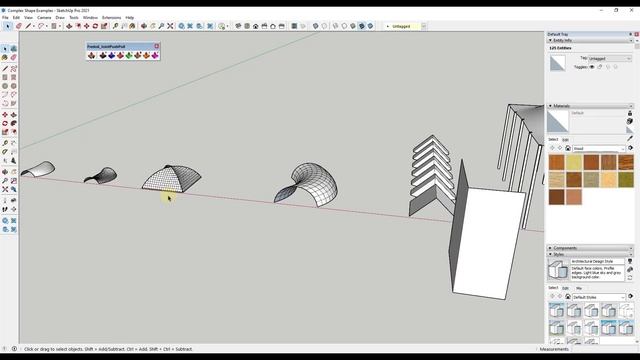
Task: Pick the olive green wood swatch
Action: click(x=626, y=180)
